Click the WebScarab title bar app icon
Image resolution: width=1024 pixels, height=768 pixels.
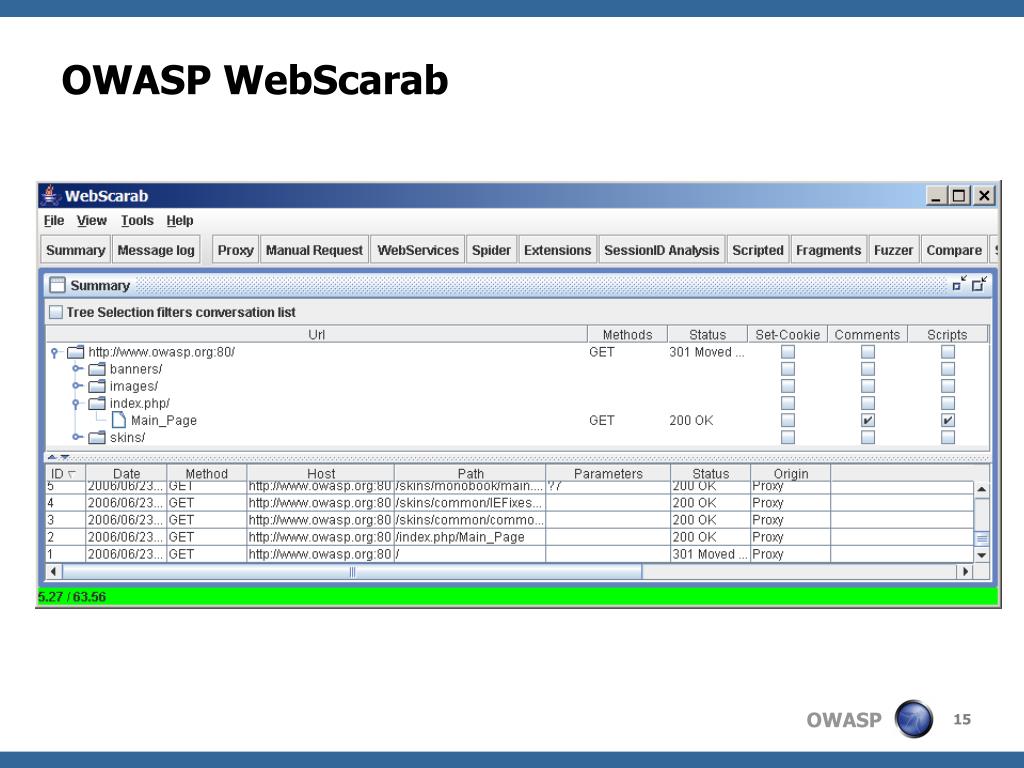click(50, 195)
